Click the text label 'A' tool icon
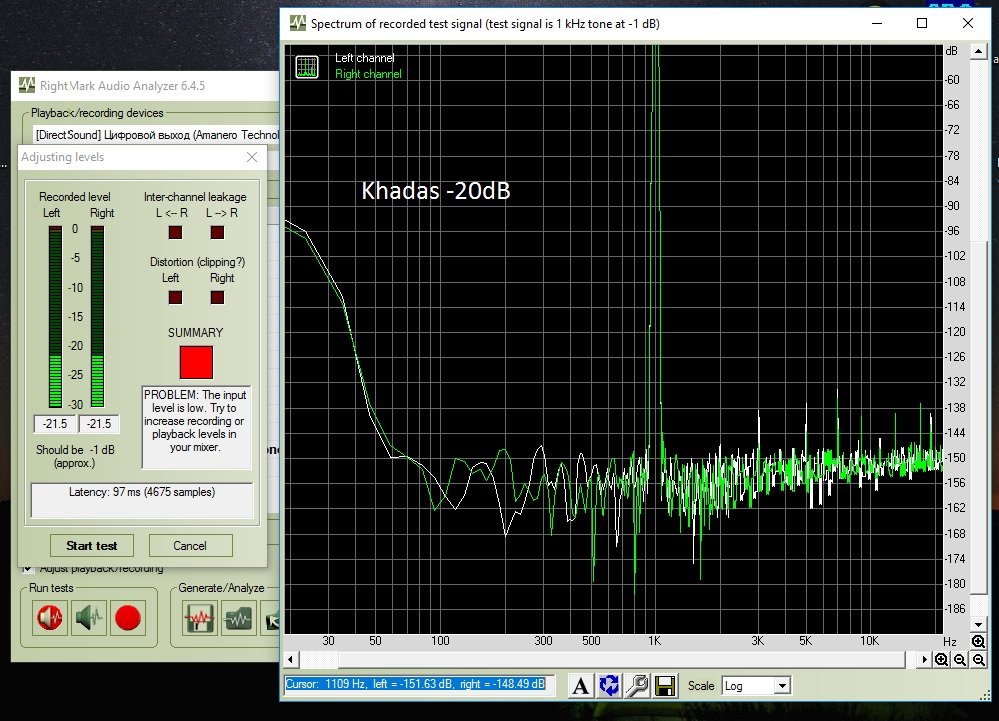Screen dimensions: 999x721 [580, 686]
